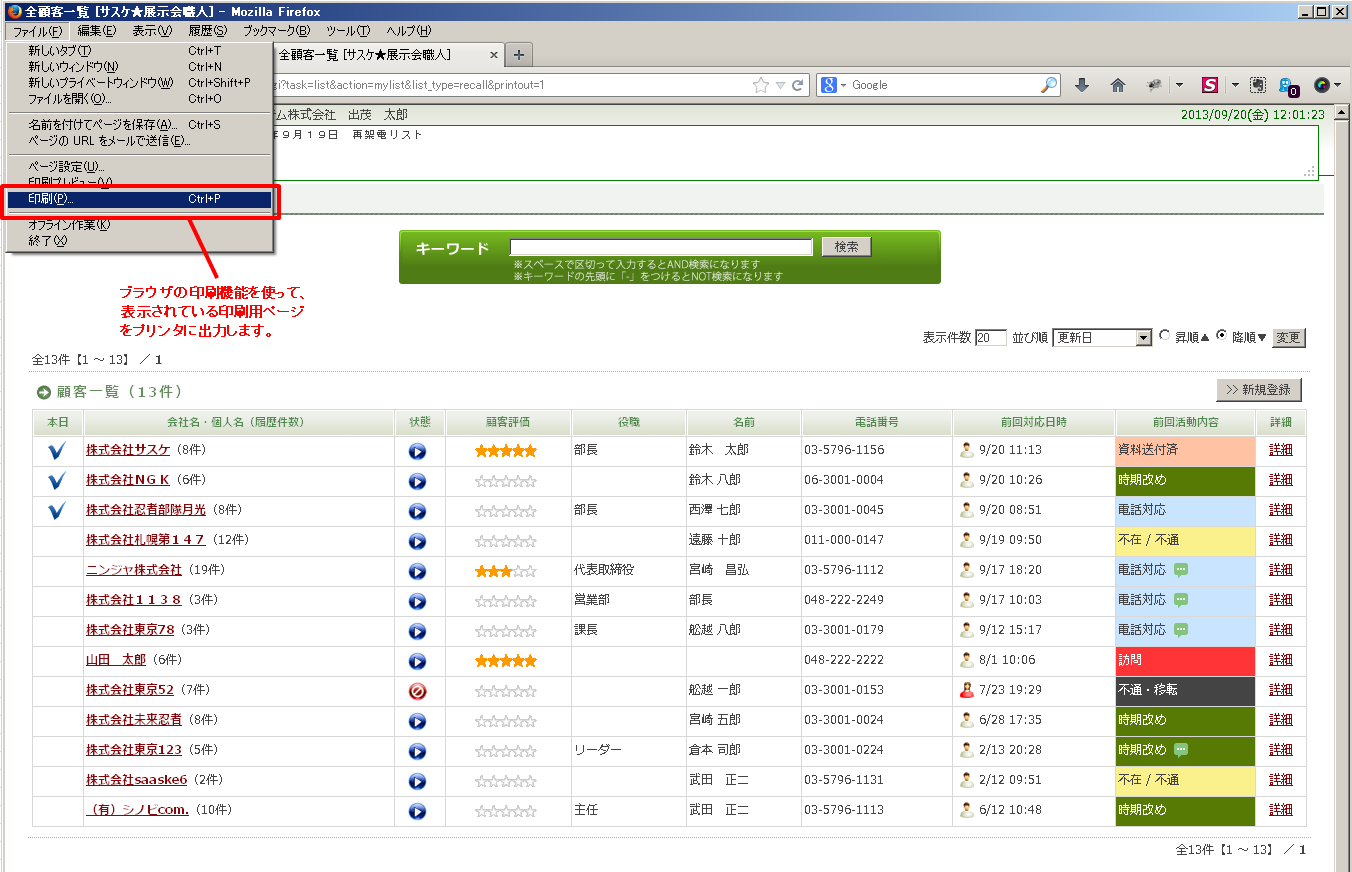Open the Google search engine dropdown
Viewport: 1352px width, 872px height.
pos(834,85)
